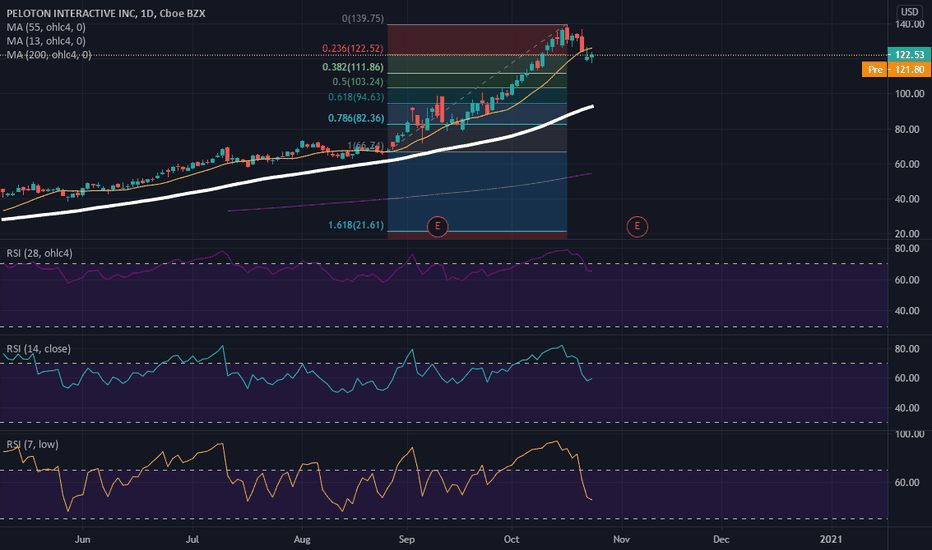Select the MA (55, ohlc4, 0) indicator legend
The image size is (932, 550).
pos(46,27)
